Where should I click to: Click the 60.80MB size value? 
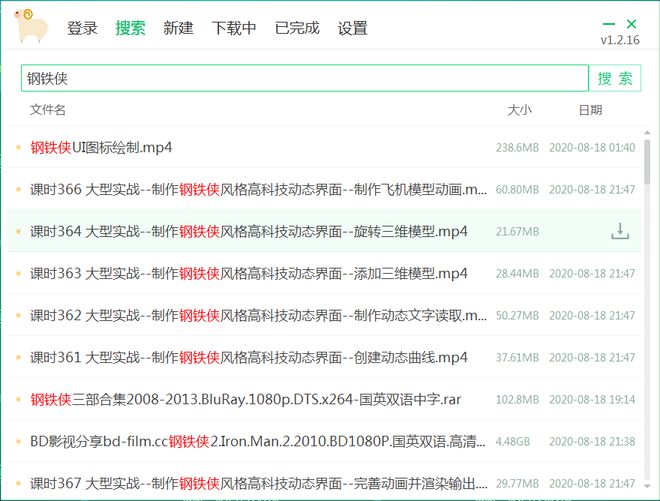(x=517, y=190)
